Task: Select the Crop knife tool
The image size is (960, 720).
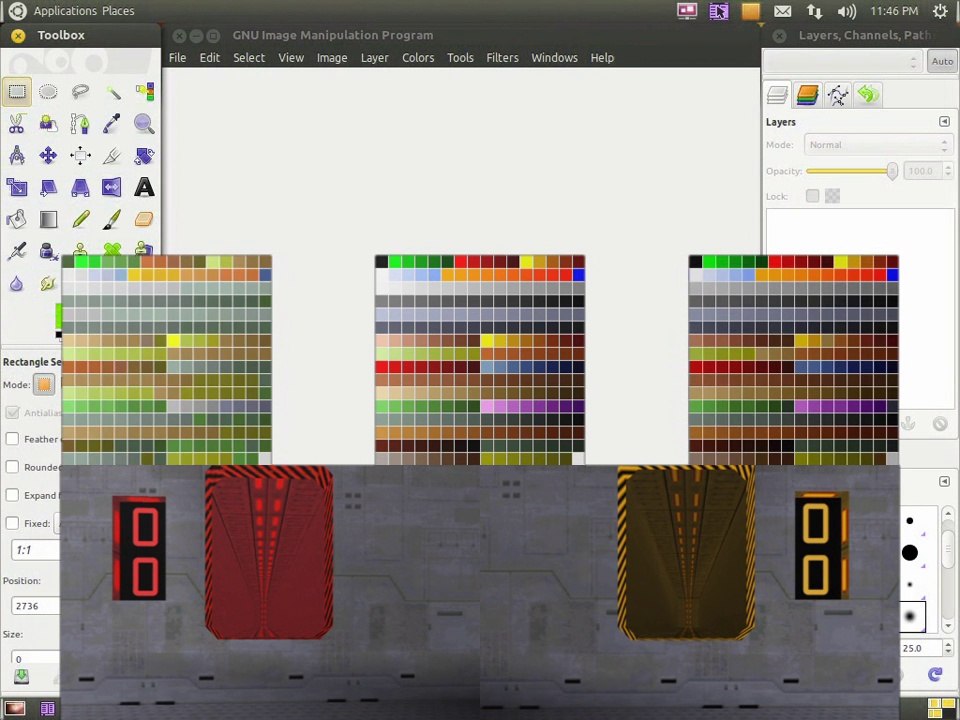Action: pos(112,156)
